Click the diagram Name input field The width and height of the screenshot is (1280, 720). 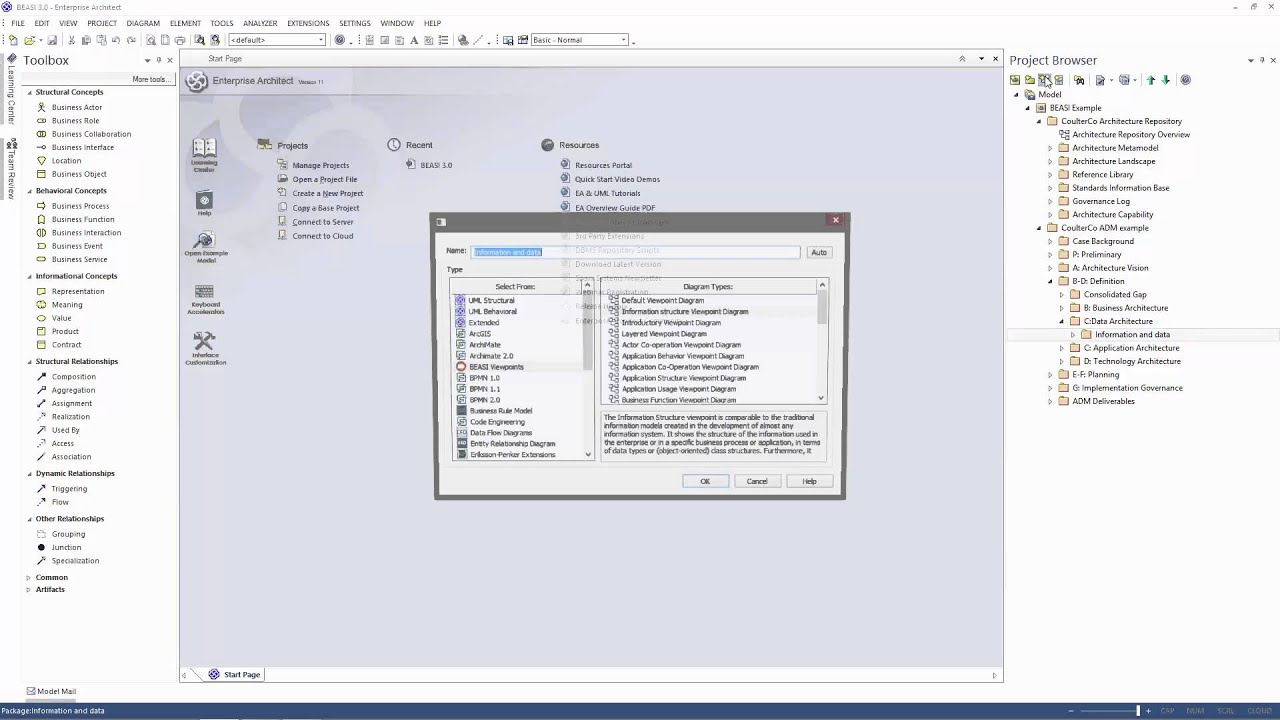point(636,252)
